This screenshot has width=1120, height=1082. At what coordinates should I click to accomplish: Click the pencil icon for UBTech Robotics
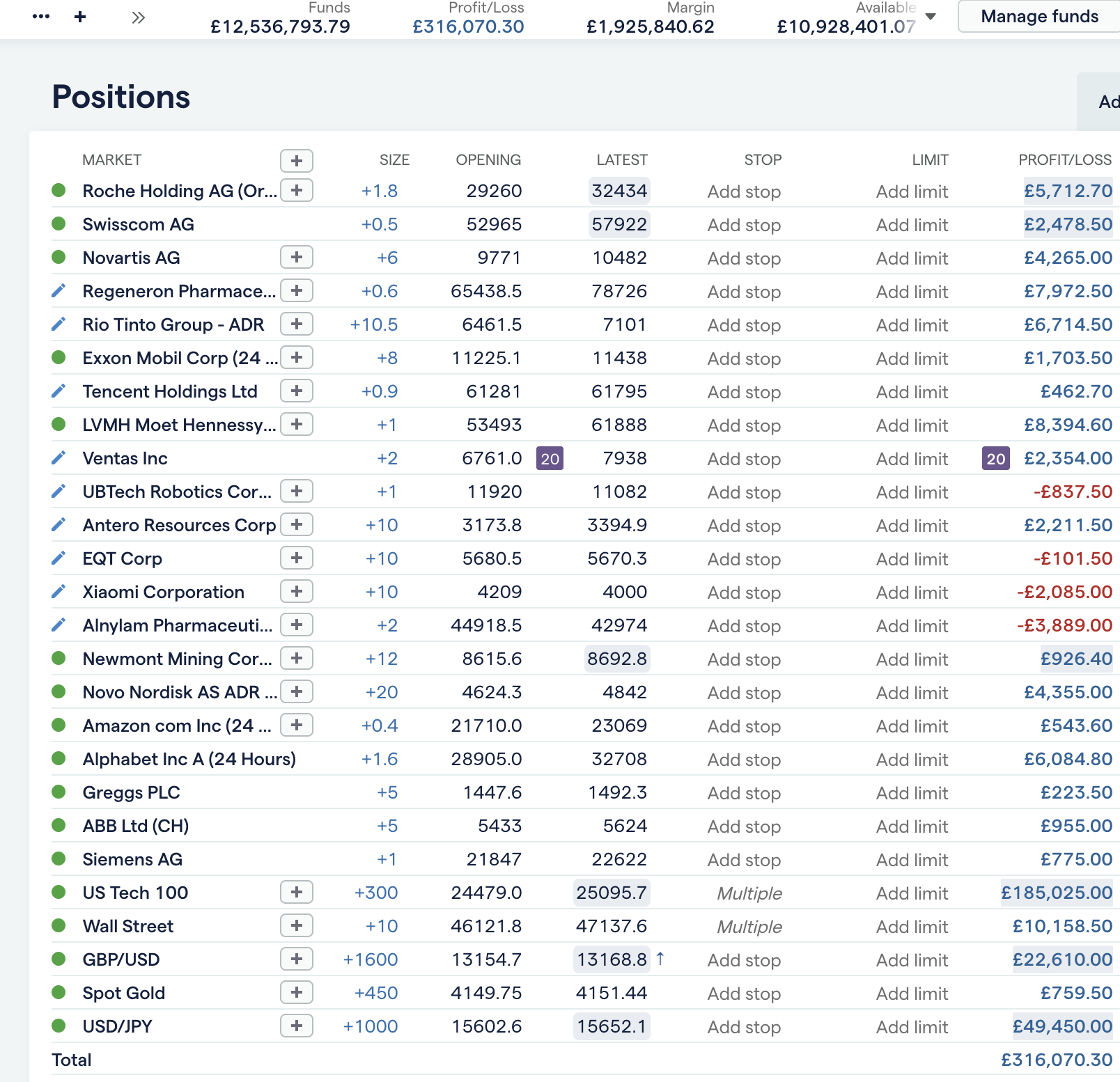click(59, 491)
